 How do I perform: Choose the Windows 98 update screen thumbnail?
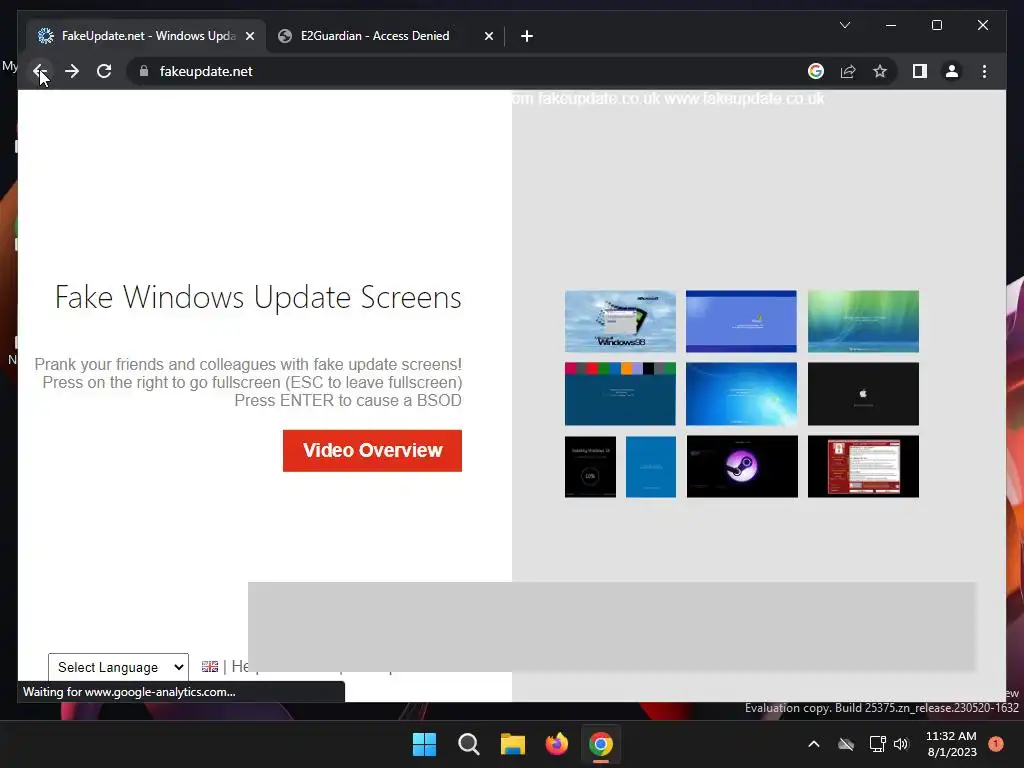[620, 321]
